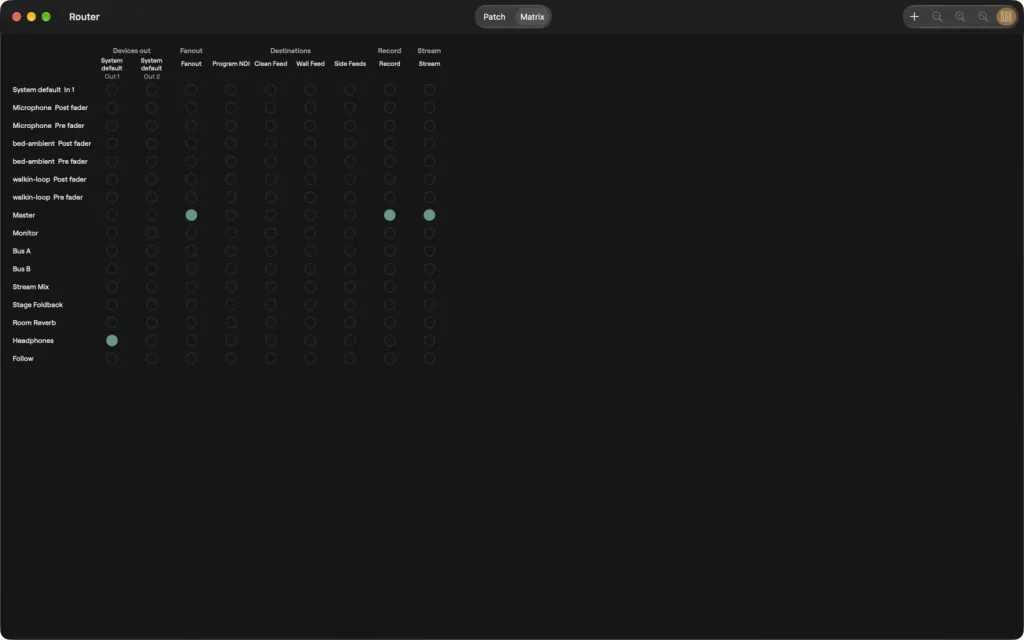Route Master to Program NDI
Viewport: 1024px width, 640px height.
231,215
